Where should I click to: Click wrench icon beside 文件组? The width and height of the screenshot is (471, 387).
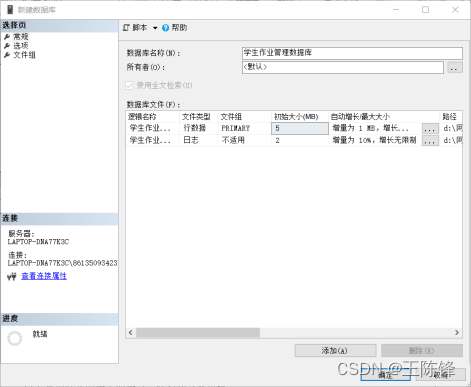[x=7, y=55]
